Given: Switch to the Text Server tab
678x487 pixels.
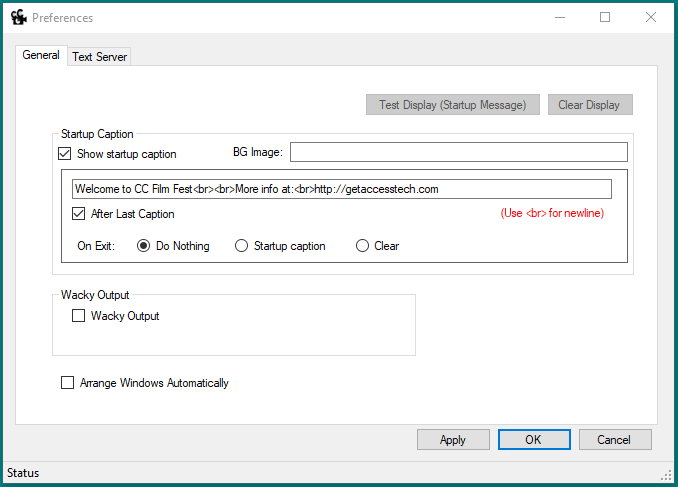Looking at the screenshot, I should point(99,57).
